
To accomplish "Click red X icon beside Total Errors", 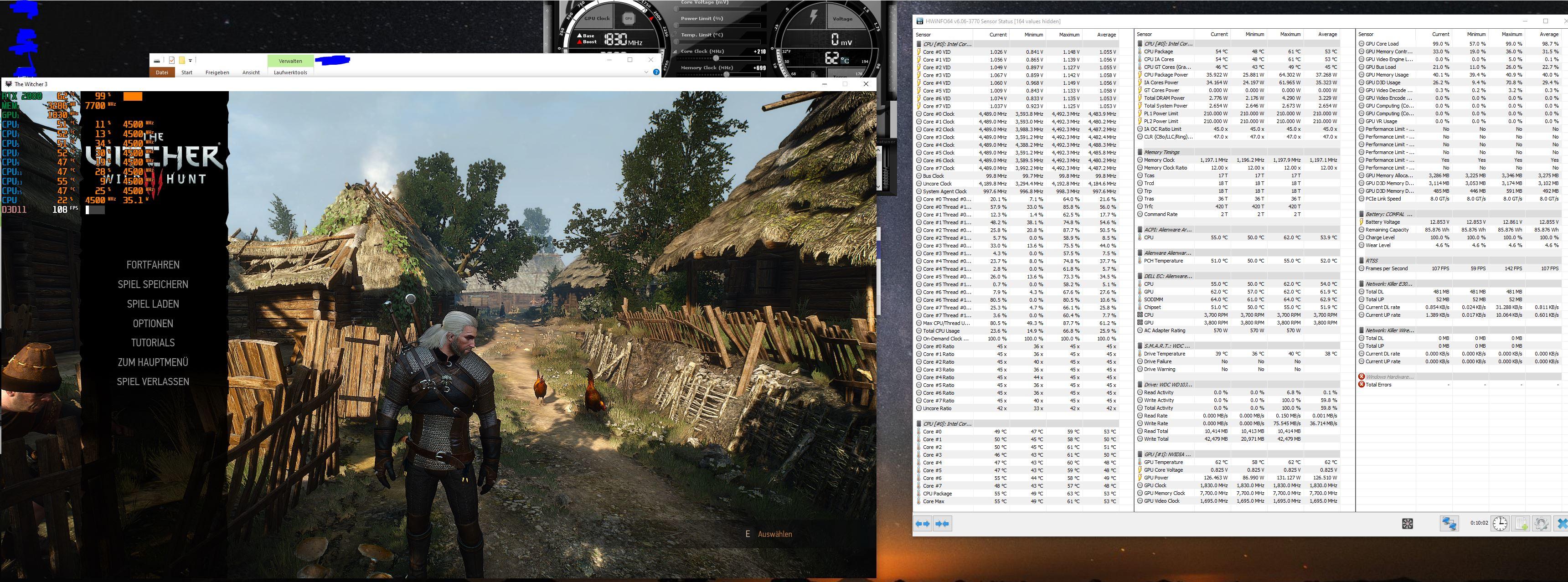I will pyautogui.click(x=1362, y=385).
